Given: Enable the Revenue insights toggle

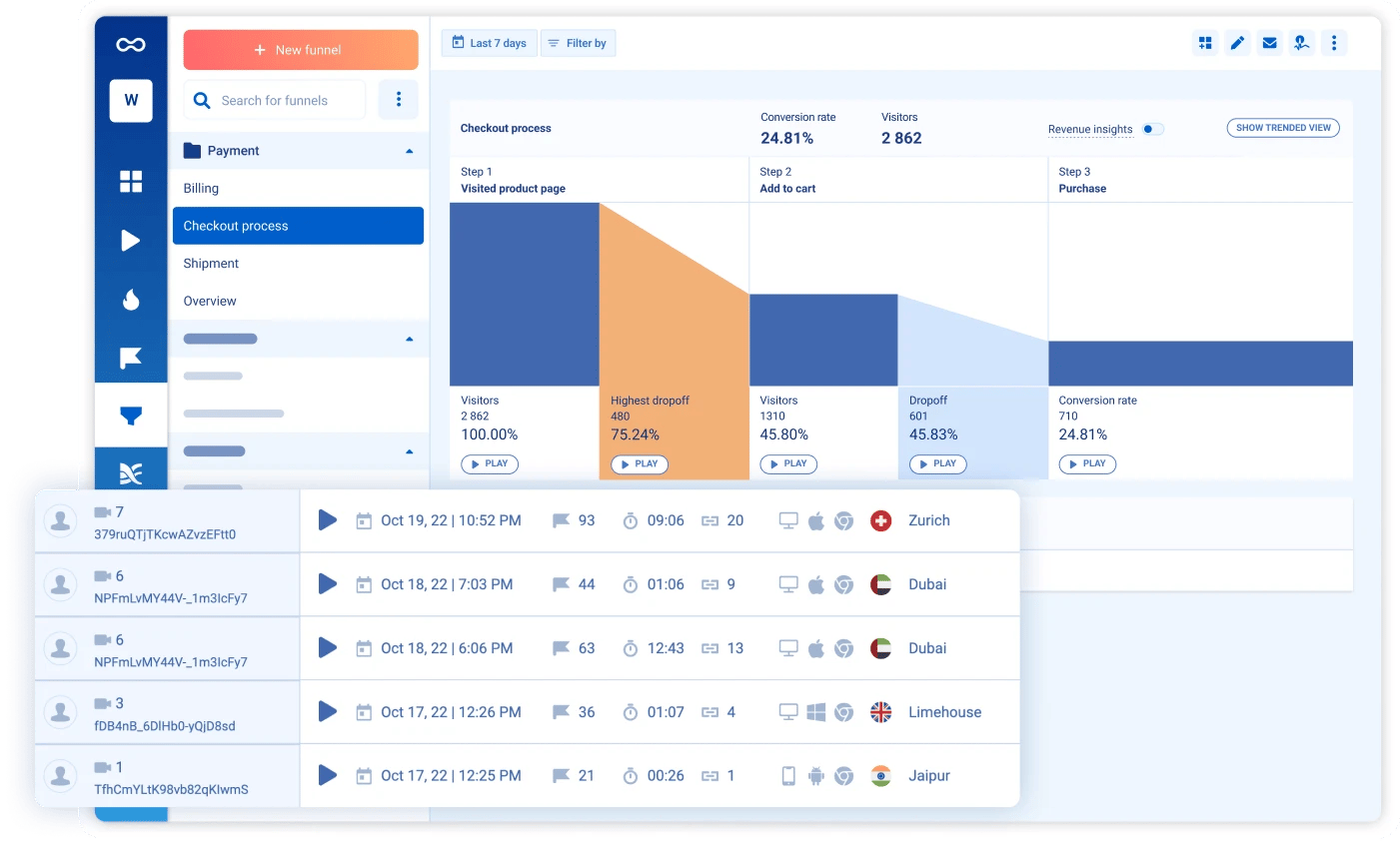Looking at the screenshot, I should click(1153, 129).
